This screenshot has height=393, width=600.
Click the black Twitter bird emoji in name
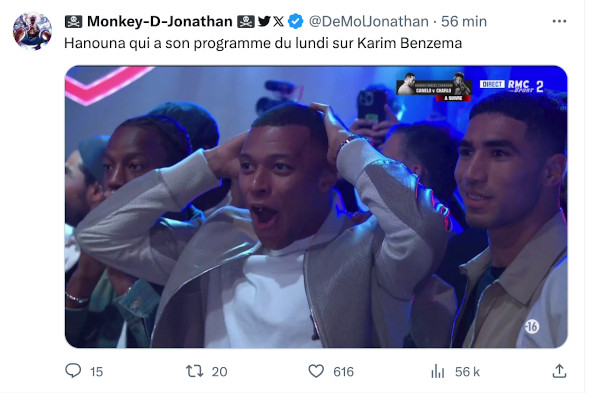click(264, 21)
